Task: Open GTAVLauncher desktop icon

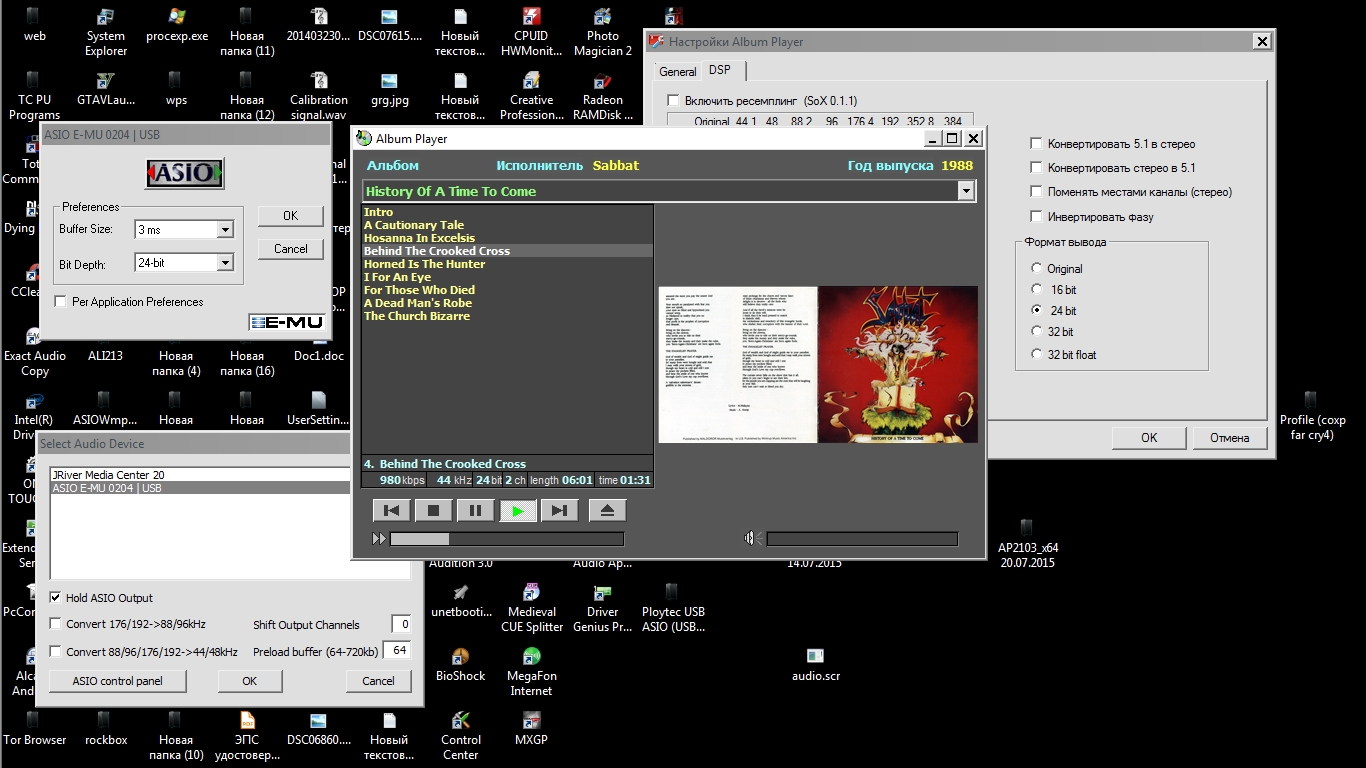Action: tap(106, 89)
